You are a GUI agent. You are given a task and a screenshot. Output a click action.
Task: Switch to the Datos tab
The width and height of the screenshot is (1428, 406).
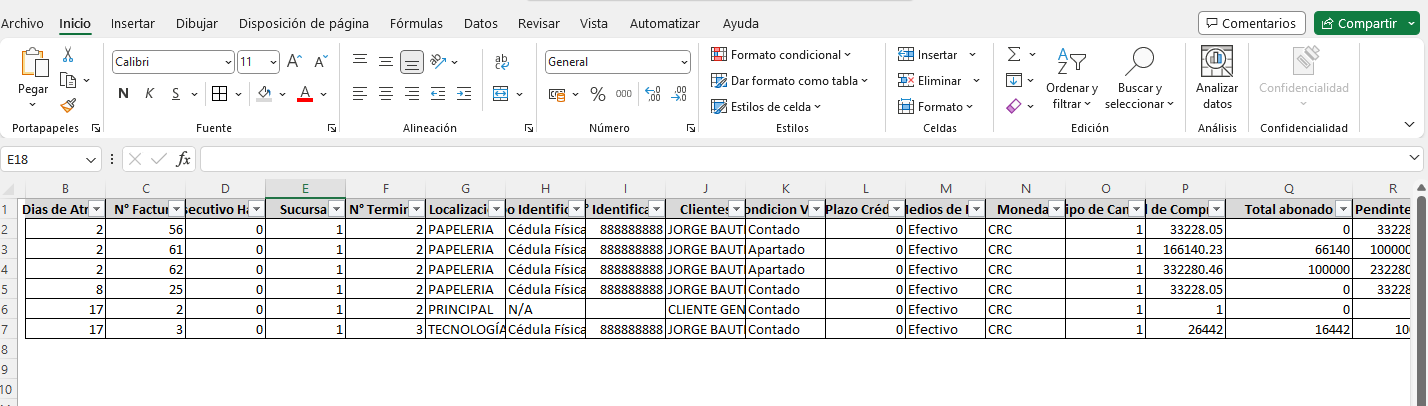[x=480, y=23]
